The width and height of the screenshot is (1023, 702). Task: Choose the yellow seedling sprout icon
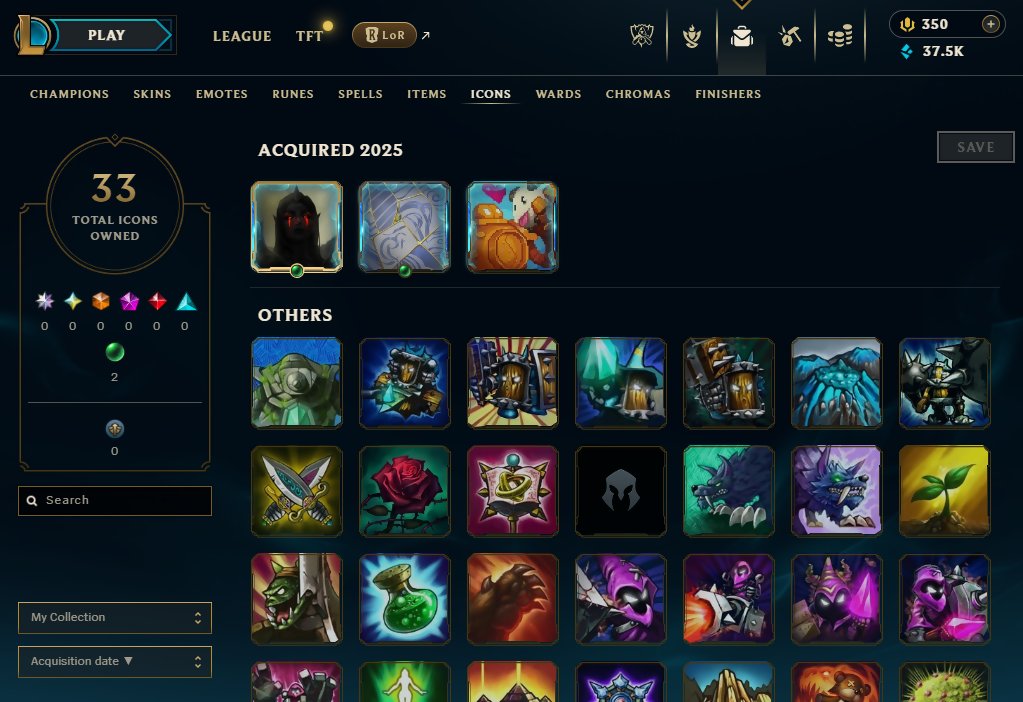[x=944, y=491]
